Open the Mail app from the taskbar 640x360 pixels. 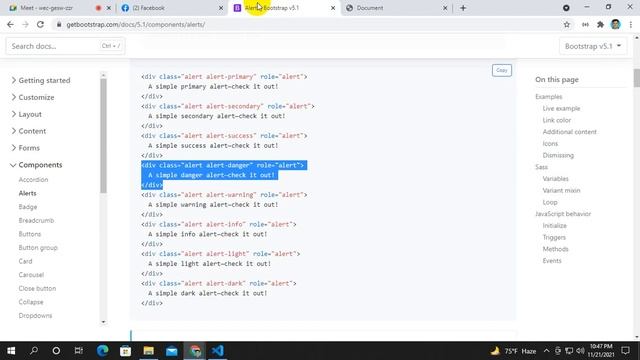[x=171, y=351]
